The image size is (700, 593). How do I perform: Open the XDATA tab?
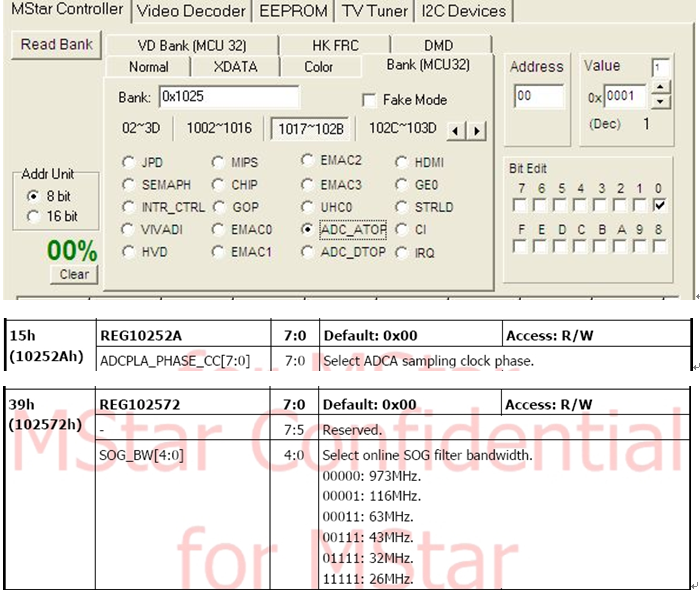(x=235, y=67)
